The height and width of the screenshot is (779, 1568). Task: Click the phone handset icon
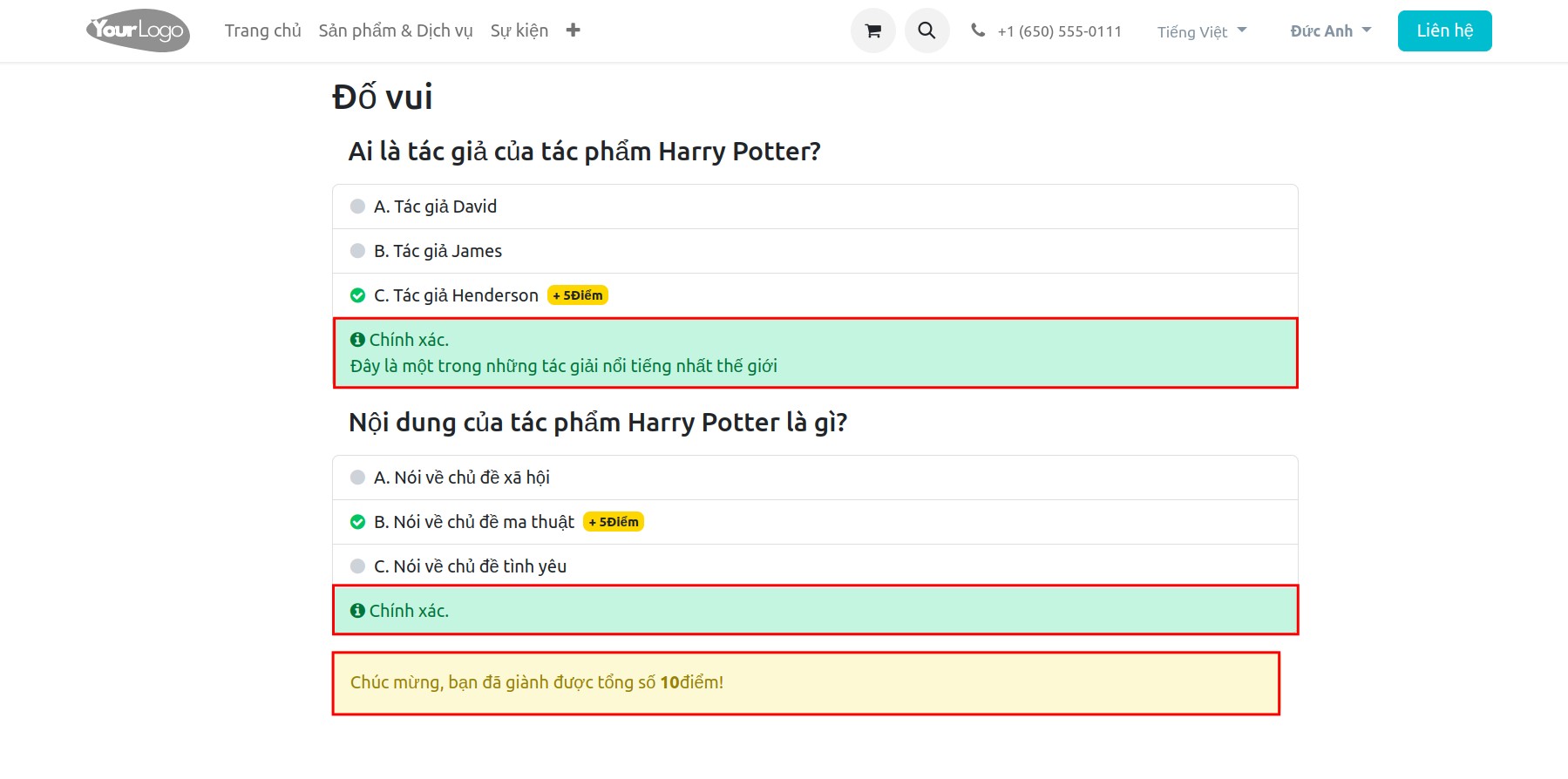coord(978,30)
